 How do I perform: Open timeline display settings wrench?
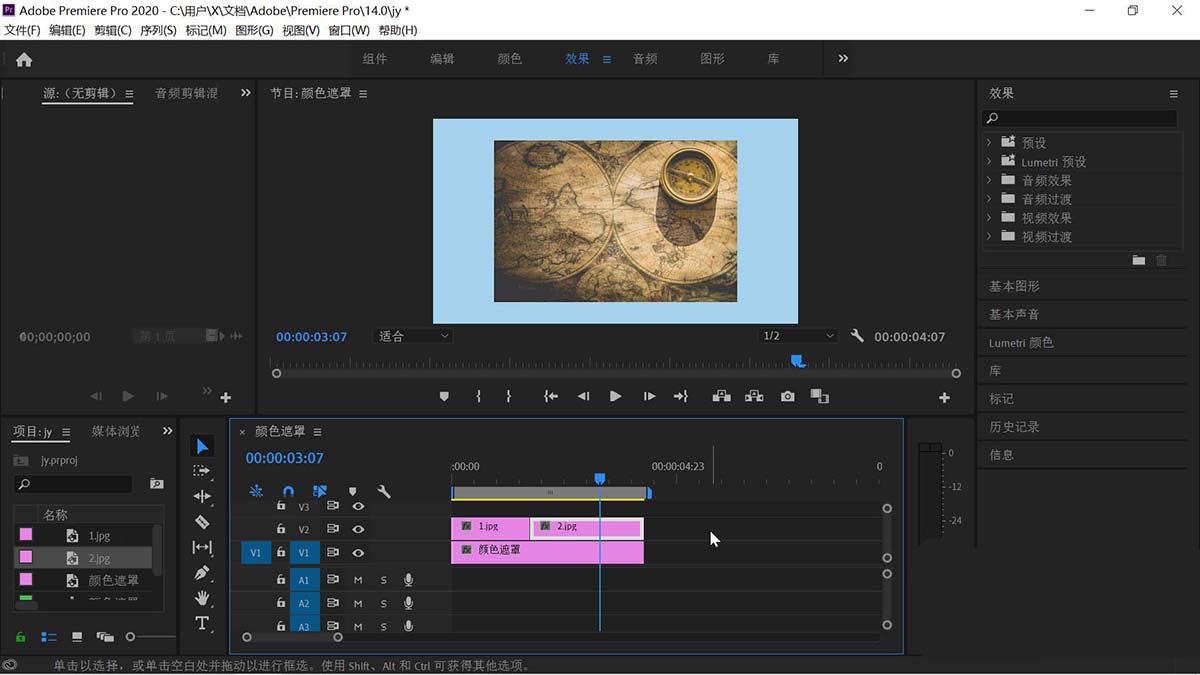click(x=384, y=491)
